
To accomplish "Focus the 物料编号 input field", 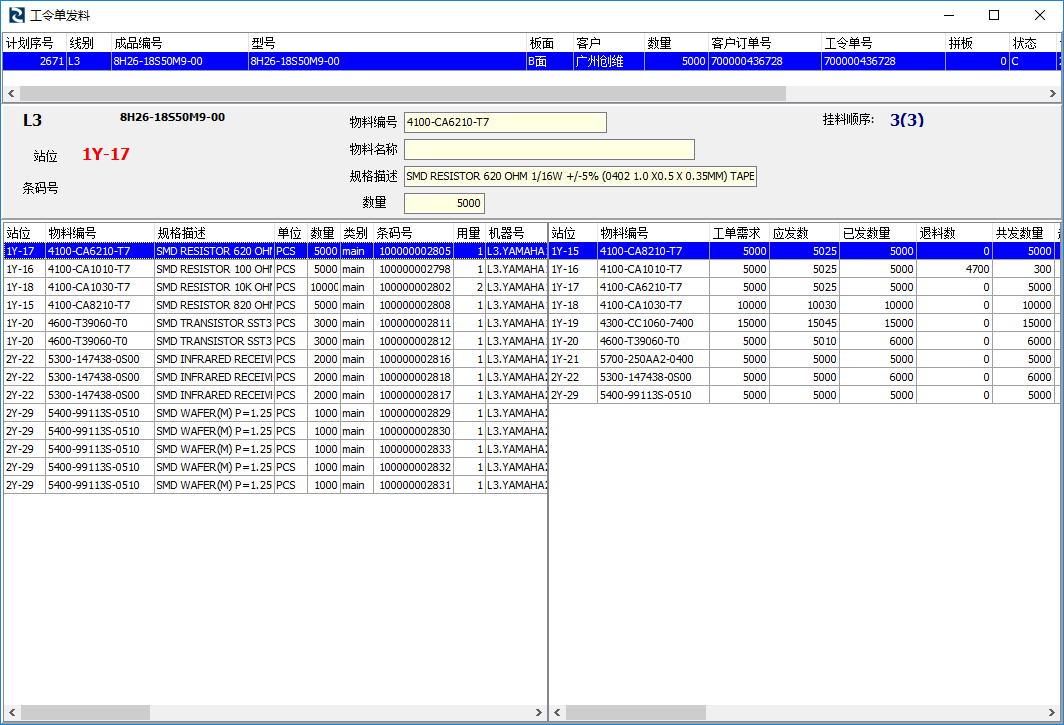I will [505, 122].
